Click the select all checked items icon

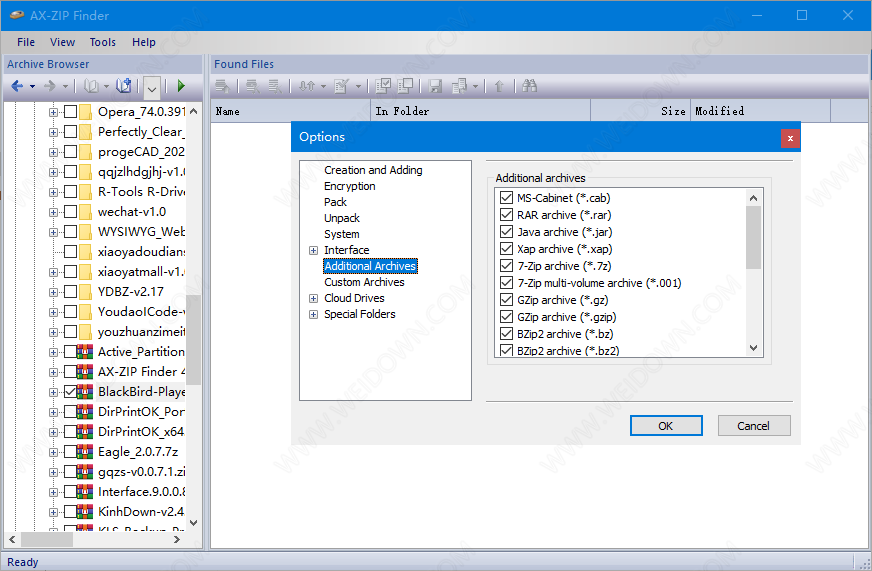(x=383, y=86)
